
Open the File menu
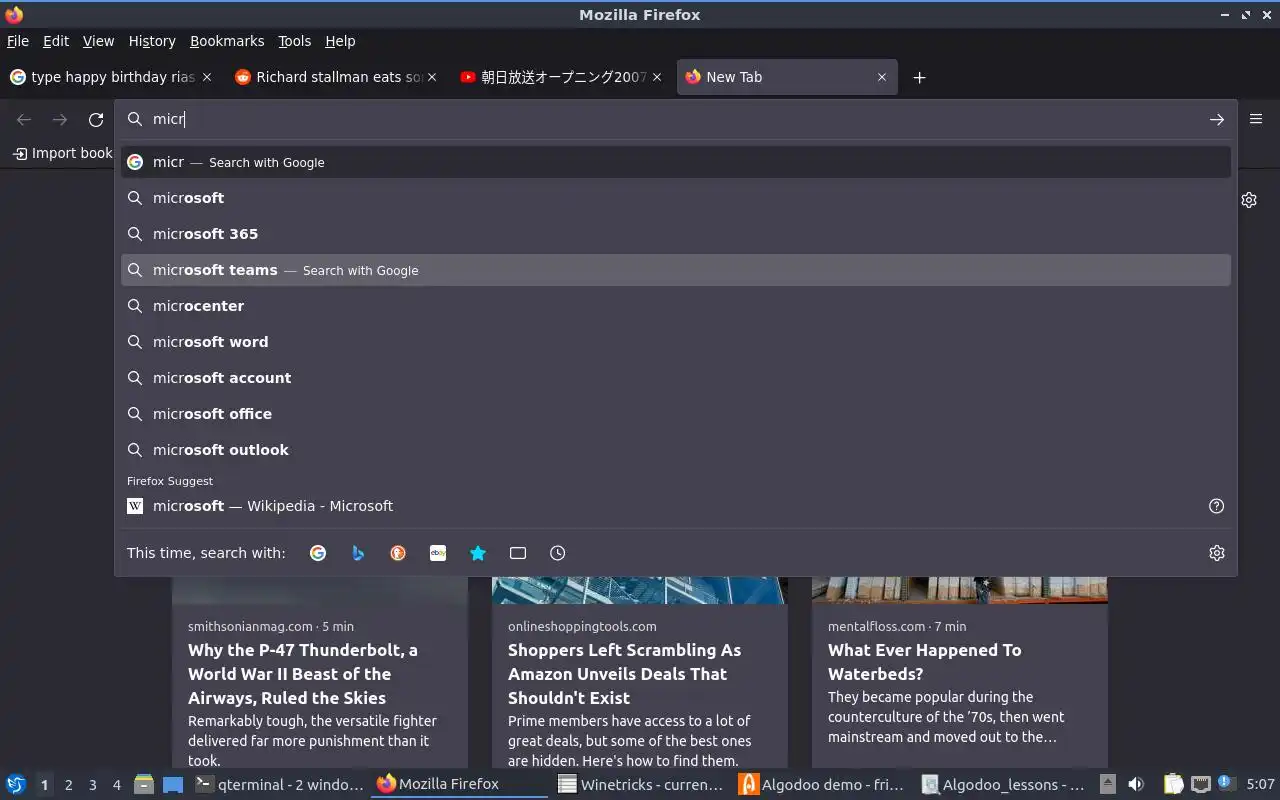(x=18, y=41)
